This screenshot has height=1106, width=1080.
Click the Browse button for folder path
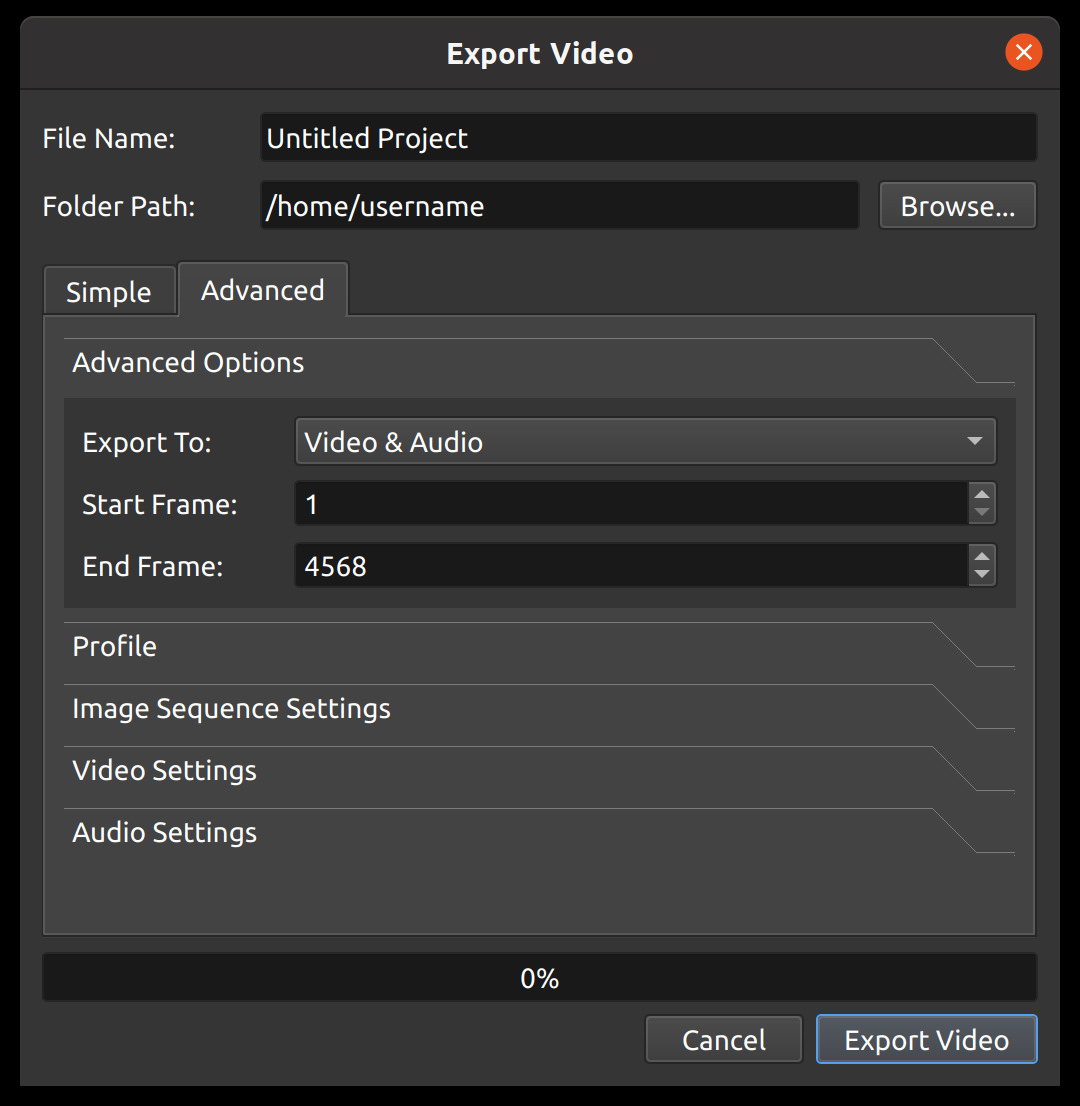956,205
